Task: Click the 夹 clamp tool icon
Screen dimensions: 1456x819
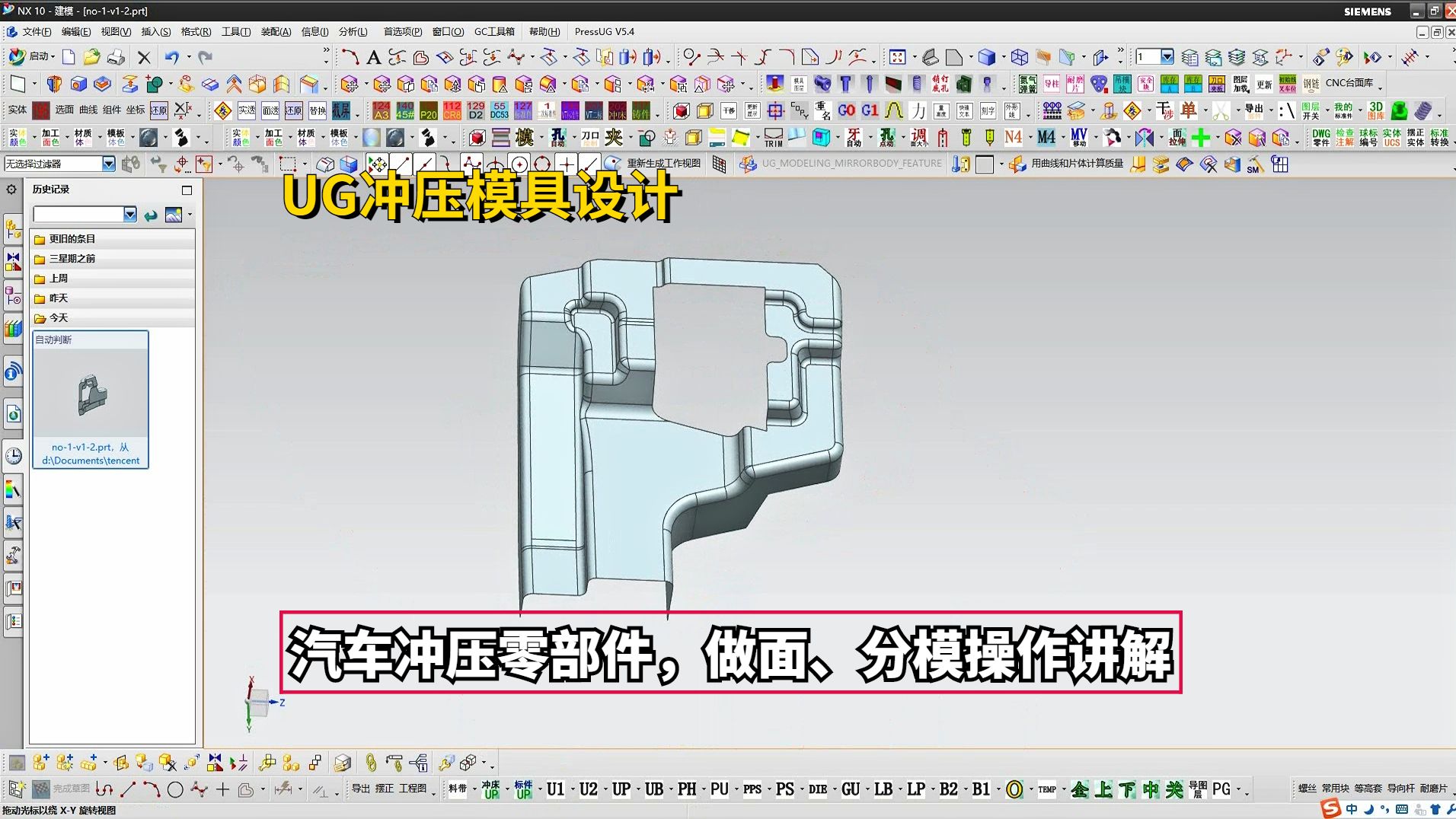Action: click(x=613, y=139)
